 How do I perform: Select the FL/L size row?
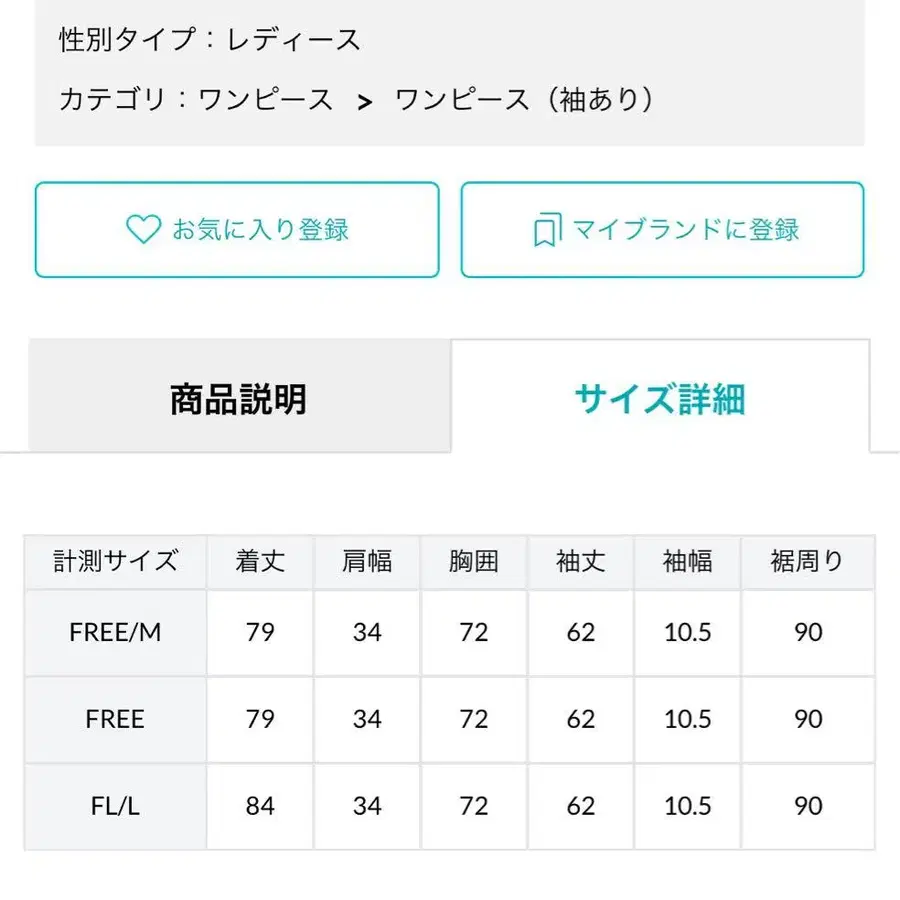coord(115,806)
